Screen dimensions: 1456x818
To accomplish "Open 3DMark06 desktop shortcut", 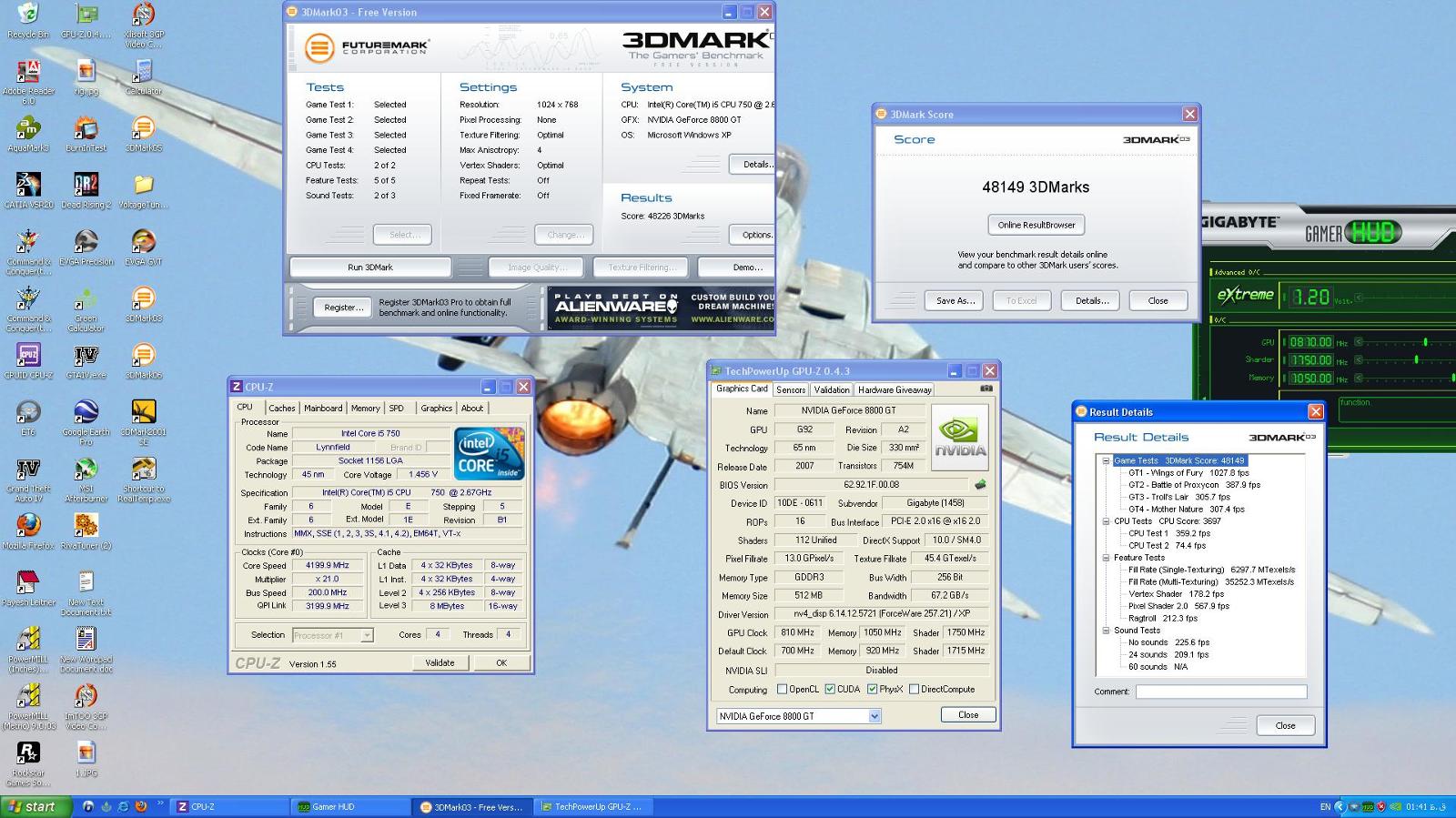I will click(143, 361).
